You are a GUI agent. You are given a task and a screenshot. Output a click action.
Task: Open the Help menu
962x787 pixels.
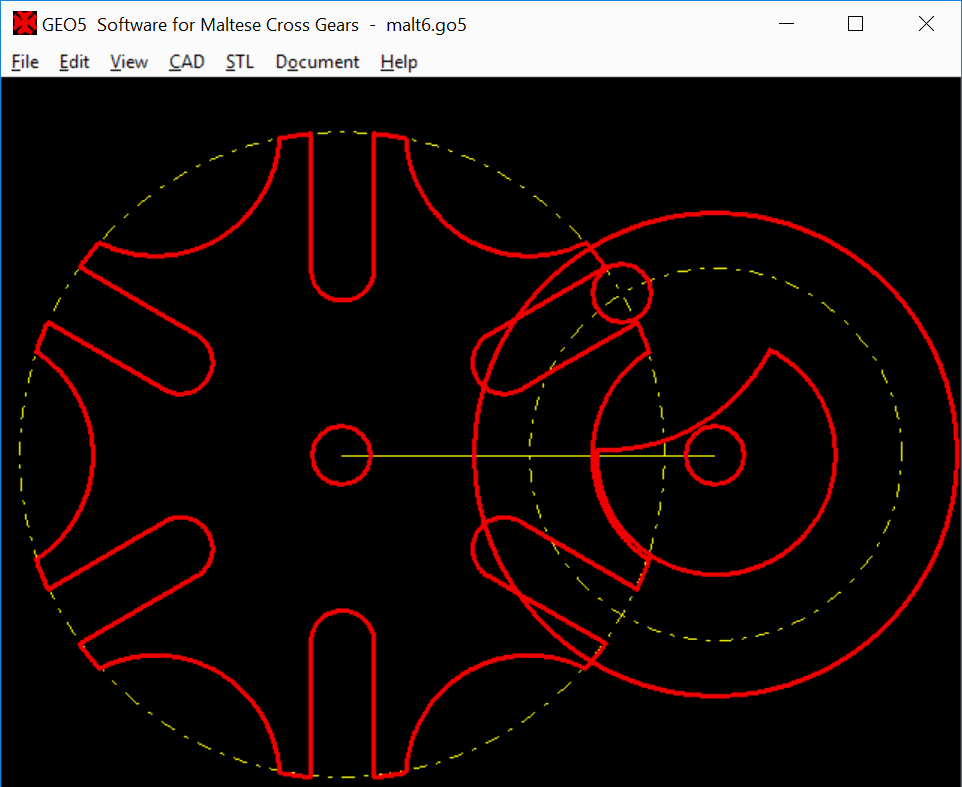coord(399,62)
